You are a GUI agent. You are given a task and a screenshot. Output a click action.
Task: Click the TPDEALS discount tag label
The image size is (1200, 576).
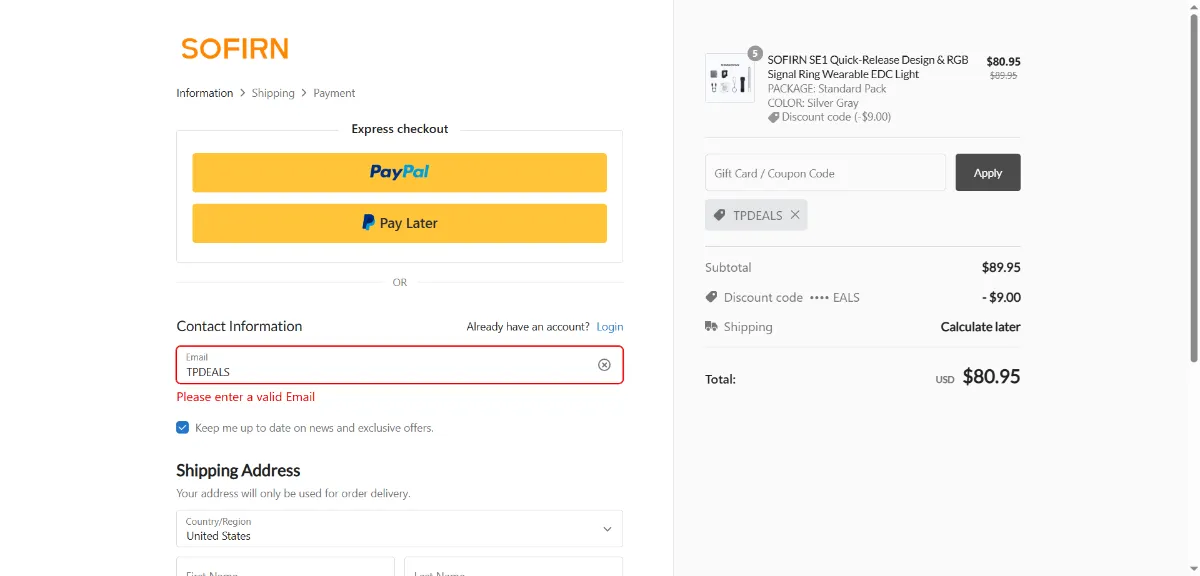point(758,215)
